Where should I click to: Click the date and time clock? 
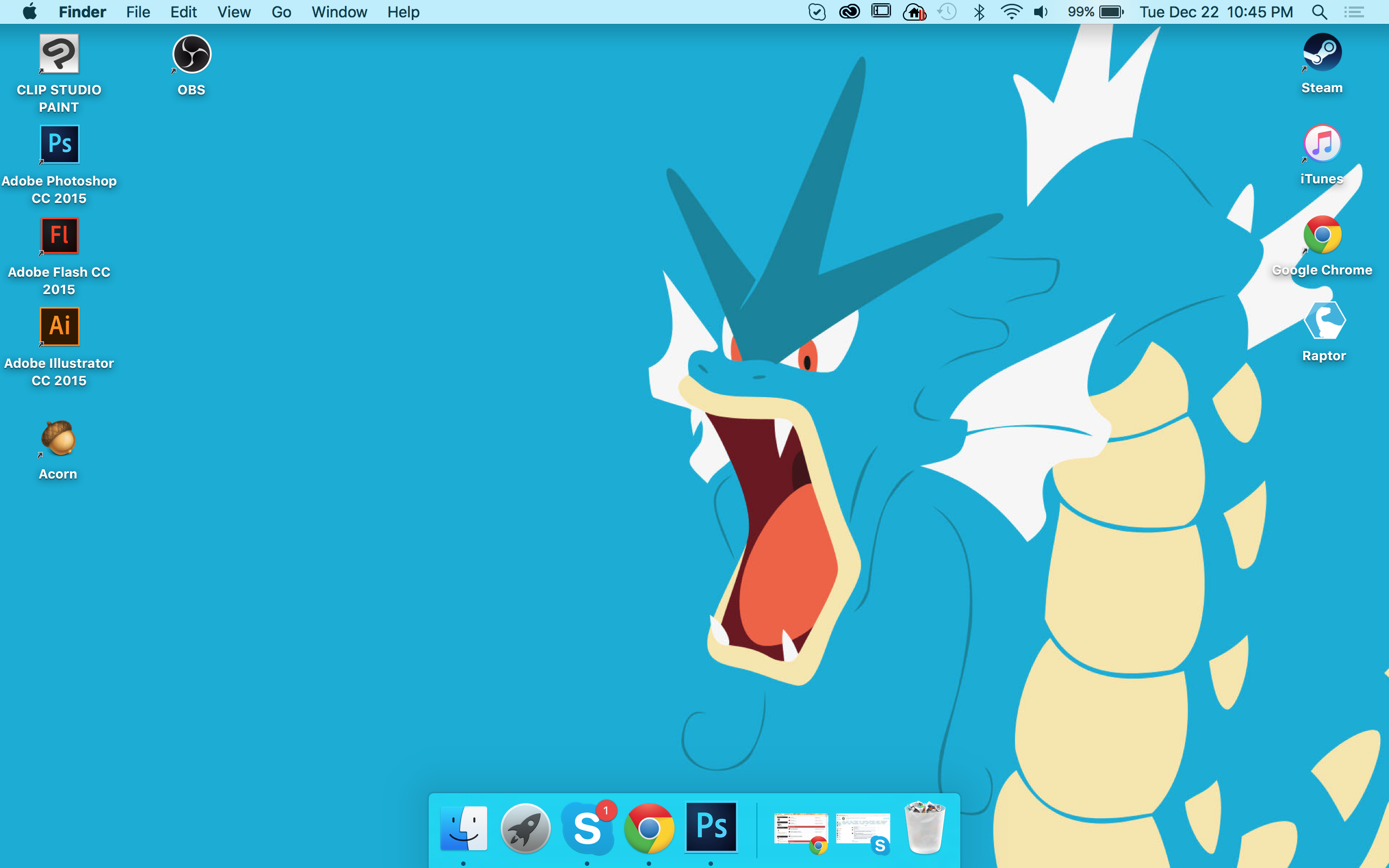coord(1216,11)
